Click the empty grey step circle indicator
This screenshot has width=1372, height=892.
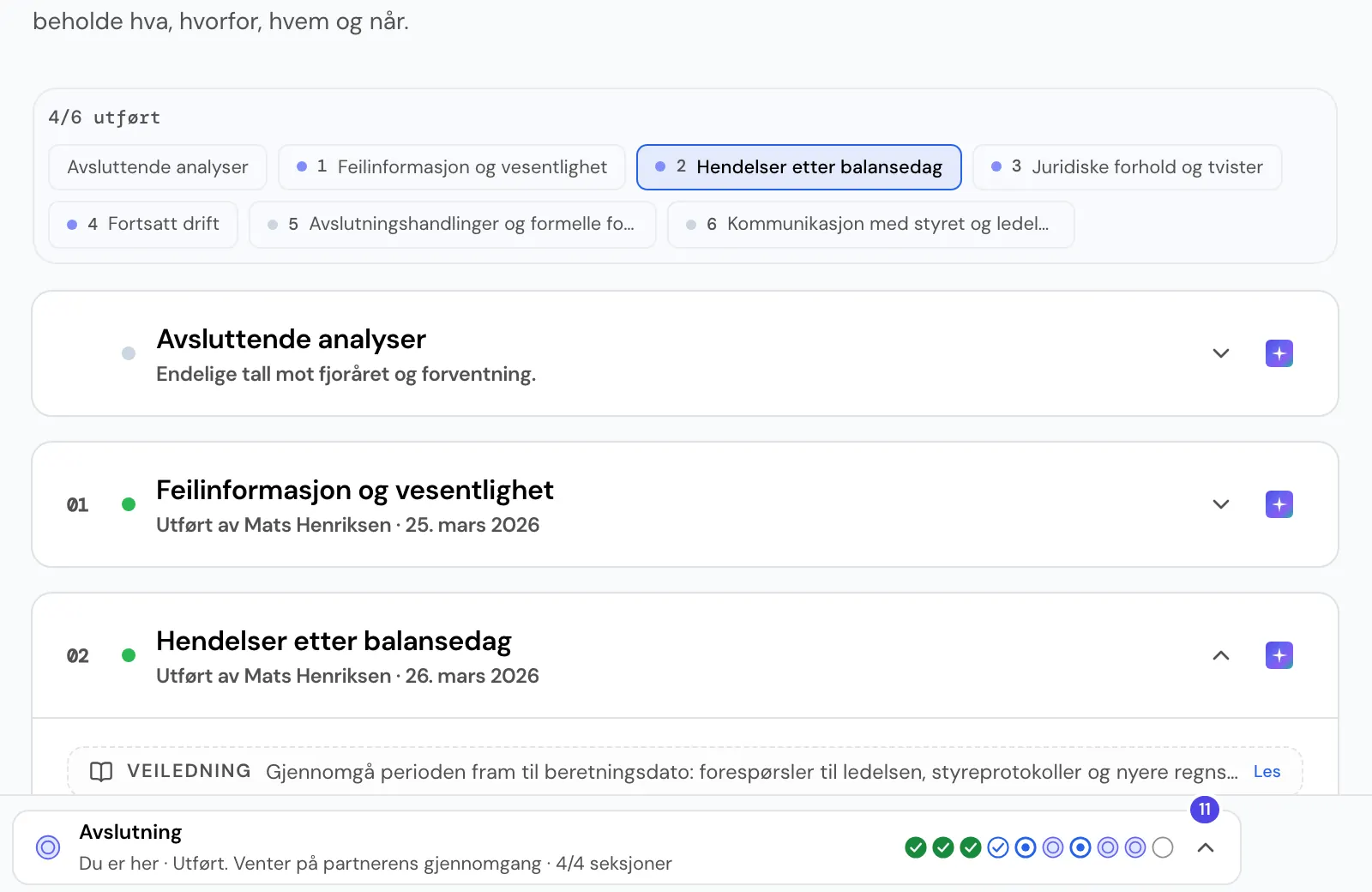click(x=1163, y=847)
